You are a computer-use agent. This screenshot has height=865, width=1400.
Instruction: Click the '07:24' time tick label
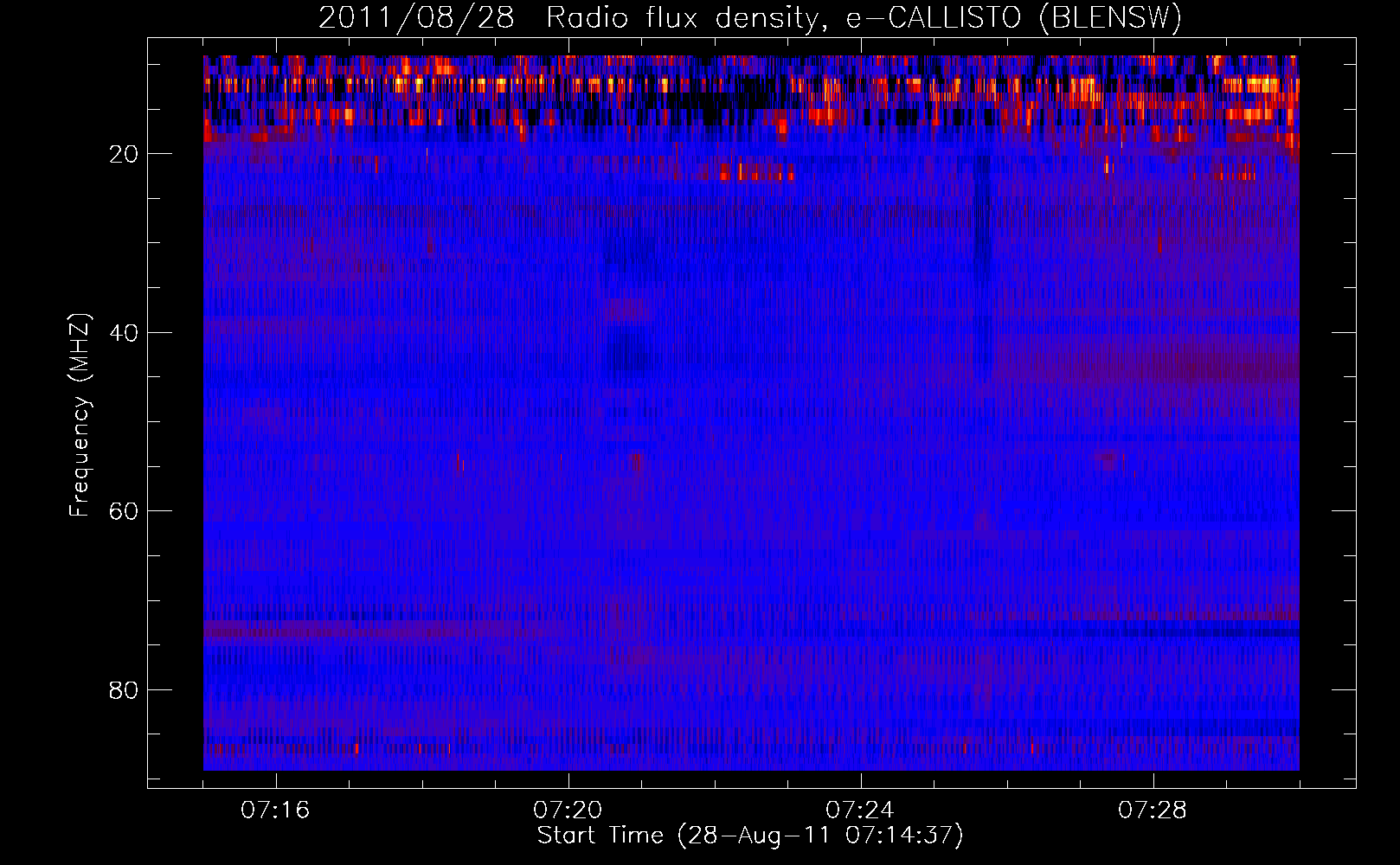860,810
